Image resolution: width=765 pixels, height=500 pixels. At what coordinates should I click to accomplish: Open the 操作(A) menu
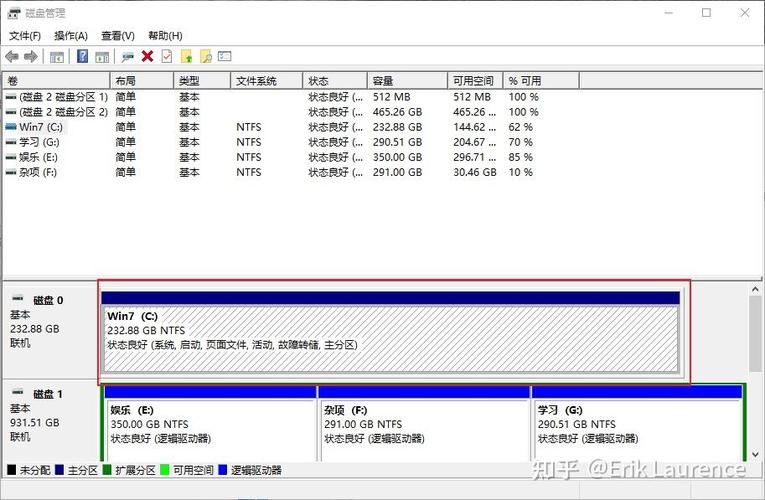71,36
